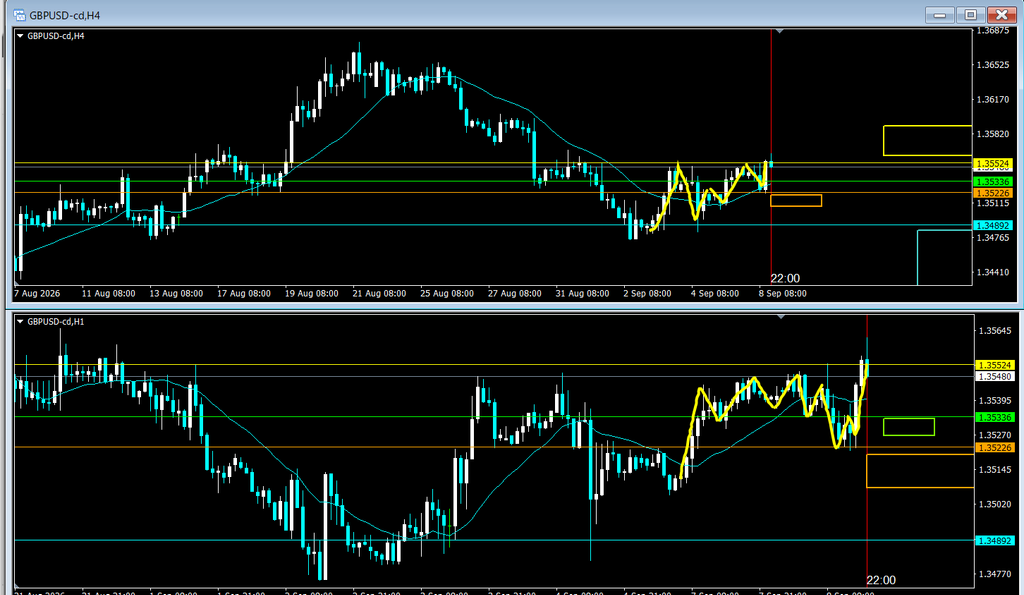Click the 22:00 label on the H4 chart
The width and height of the screenshot is (1024, 595).
(785, 278)
